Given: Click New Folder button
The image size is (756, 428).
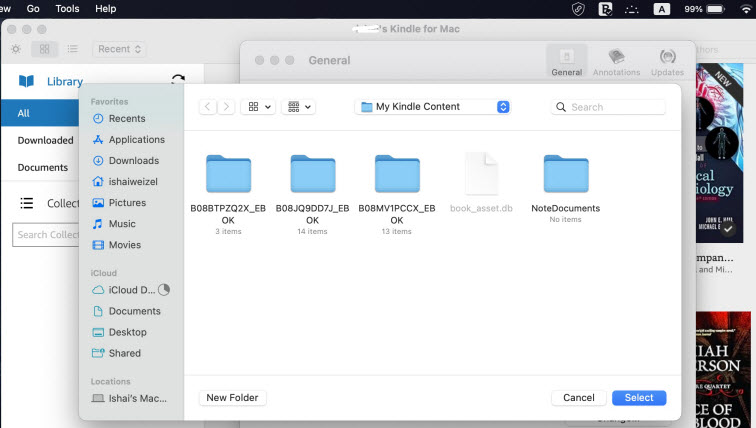Looking at the screenshot, I should pyautogui.click(x=232, y=398).
